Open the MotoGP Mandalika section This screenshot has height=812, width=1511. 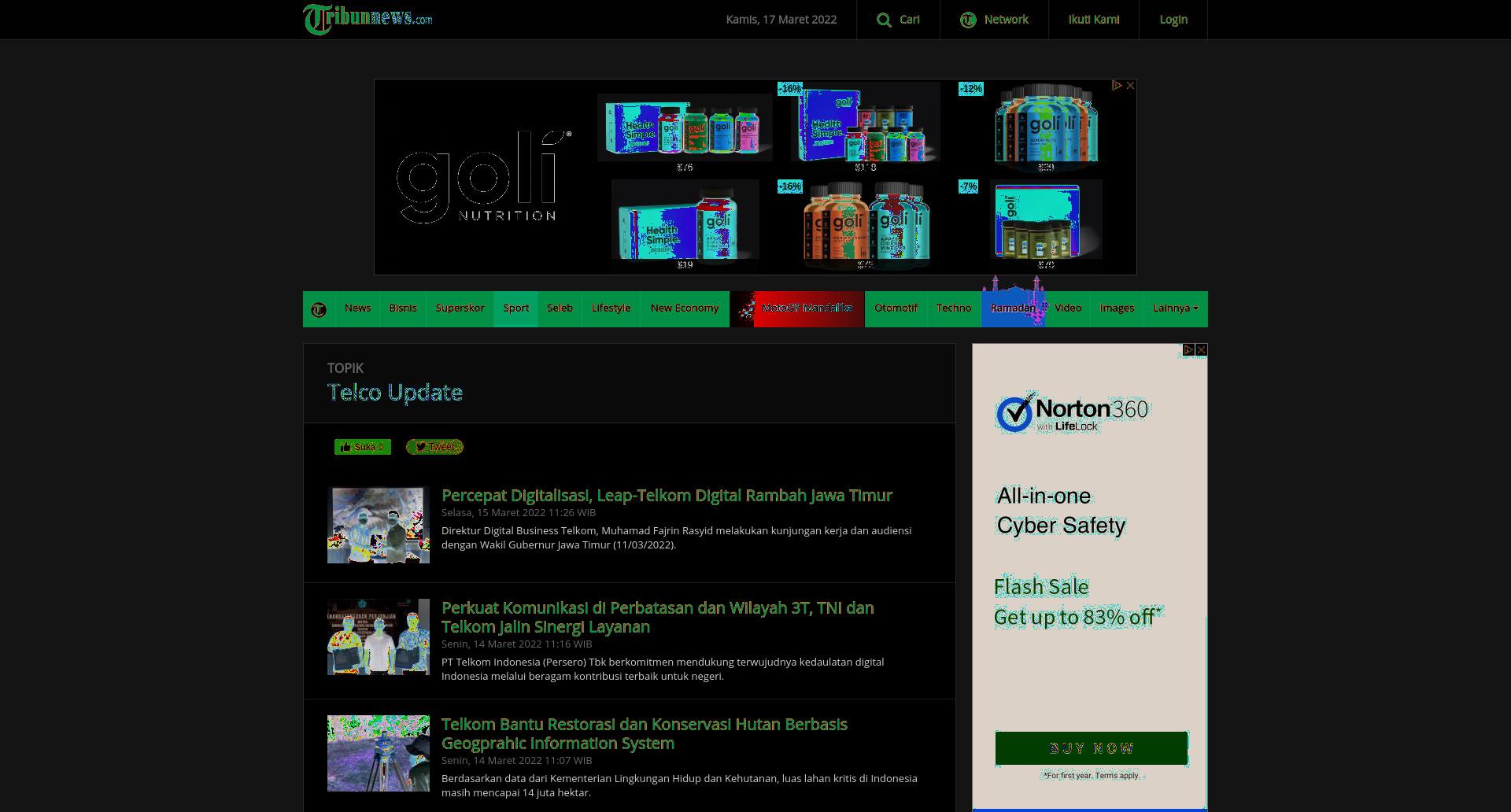click(797, 308)
